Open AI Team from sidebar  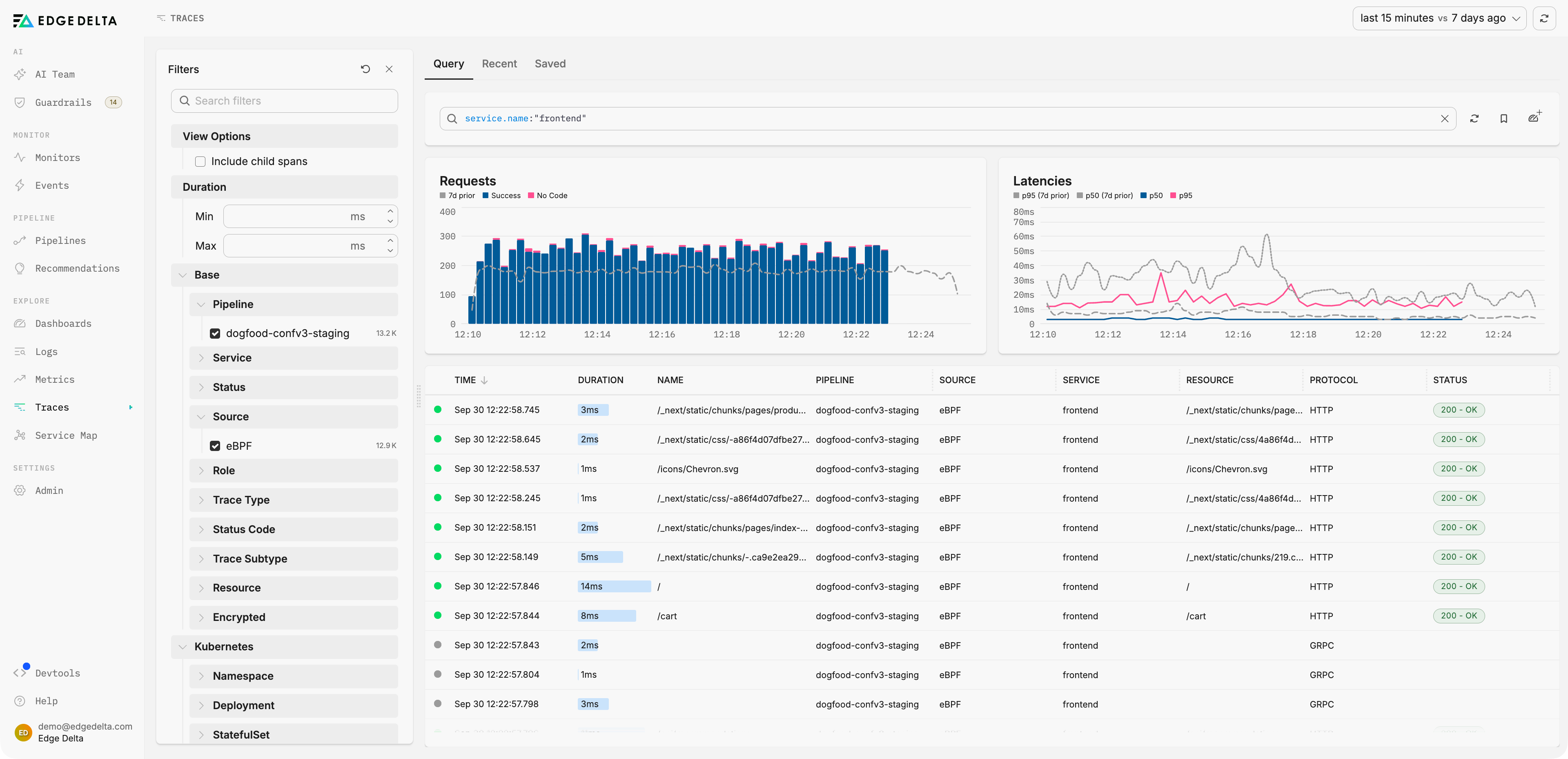54,74
